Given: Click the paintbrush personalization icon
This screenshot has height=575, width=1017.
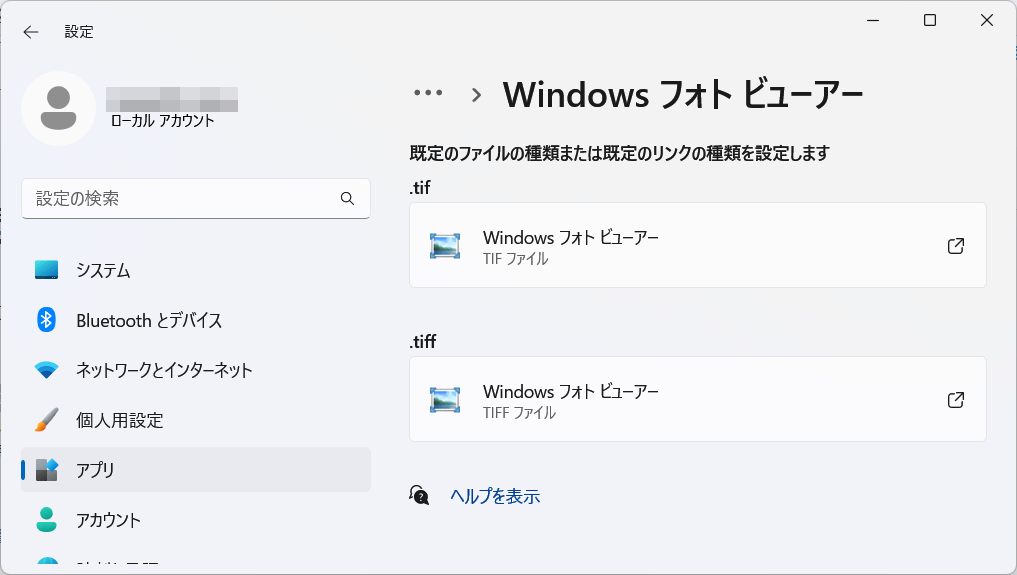Looking at the screenshot, I should pos(46,420).
